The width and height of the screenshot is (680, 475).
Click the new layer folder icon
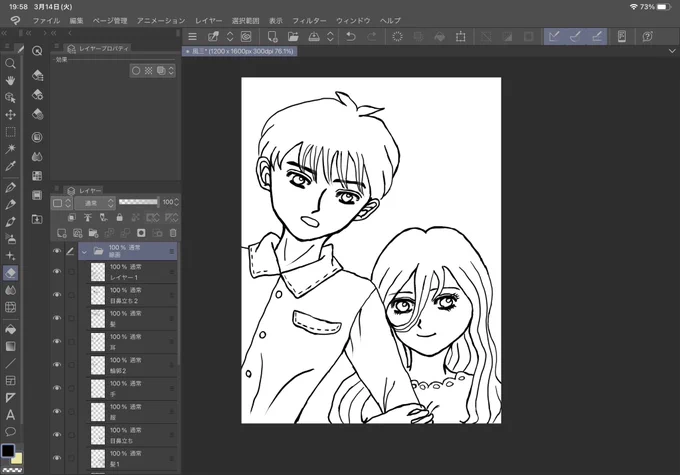[x=93, y=233]
